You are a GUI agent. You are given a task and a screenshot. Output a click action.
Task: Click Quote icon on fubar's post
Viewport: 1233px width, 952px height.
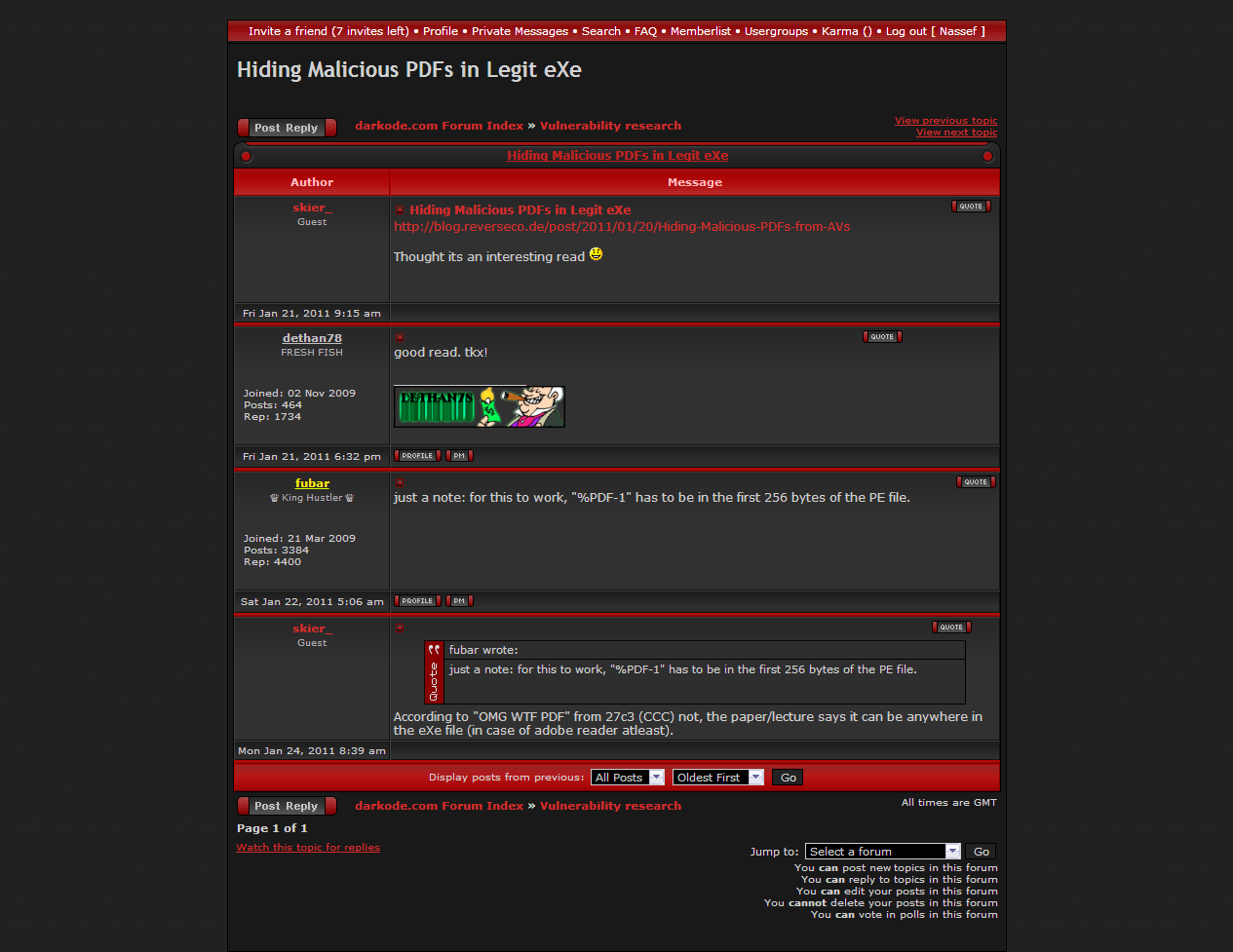point(976,482)
